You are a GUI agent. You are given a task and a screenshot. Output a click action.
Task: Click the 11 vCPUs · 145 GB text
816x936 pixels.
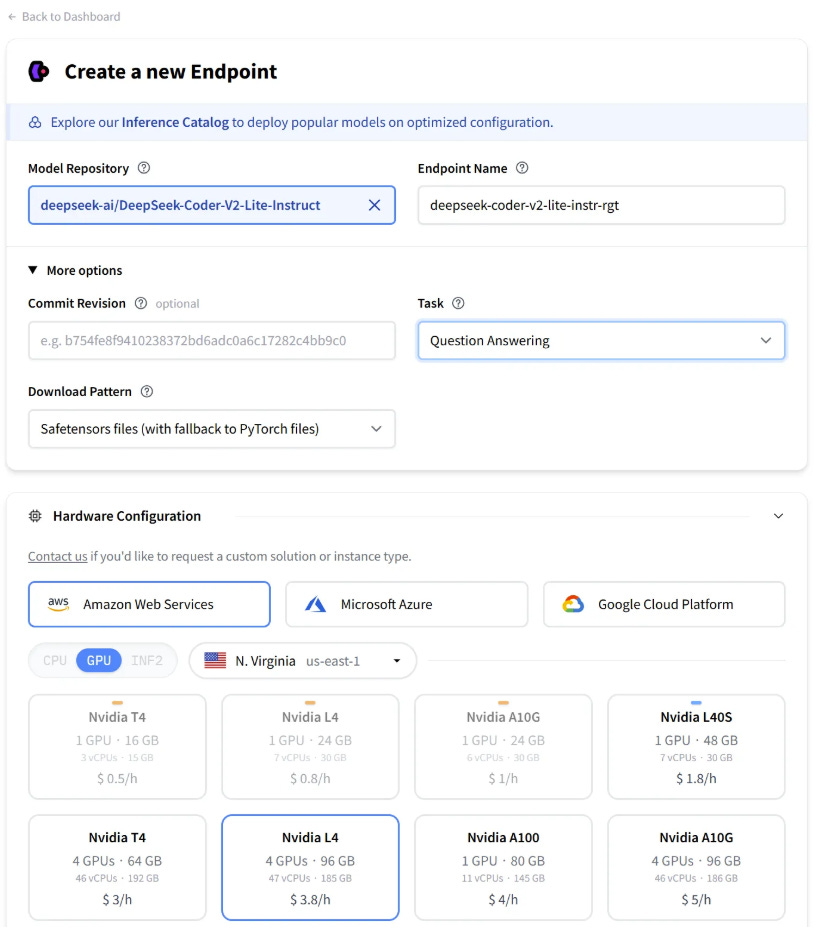[x=503, y=878]
